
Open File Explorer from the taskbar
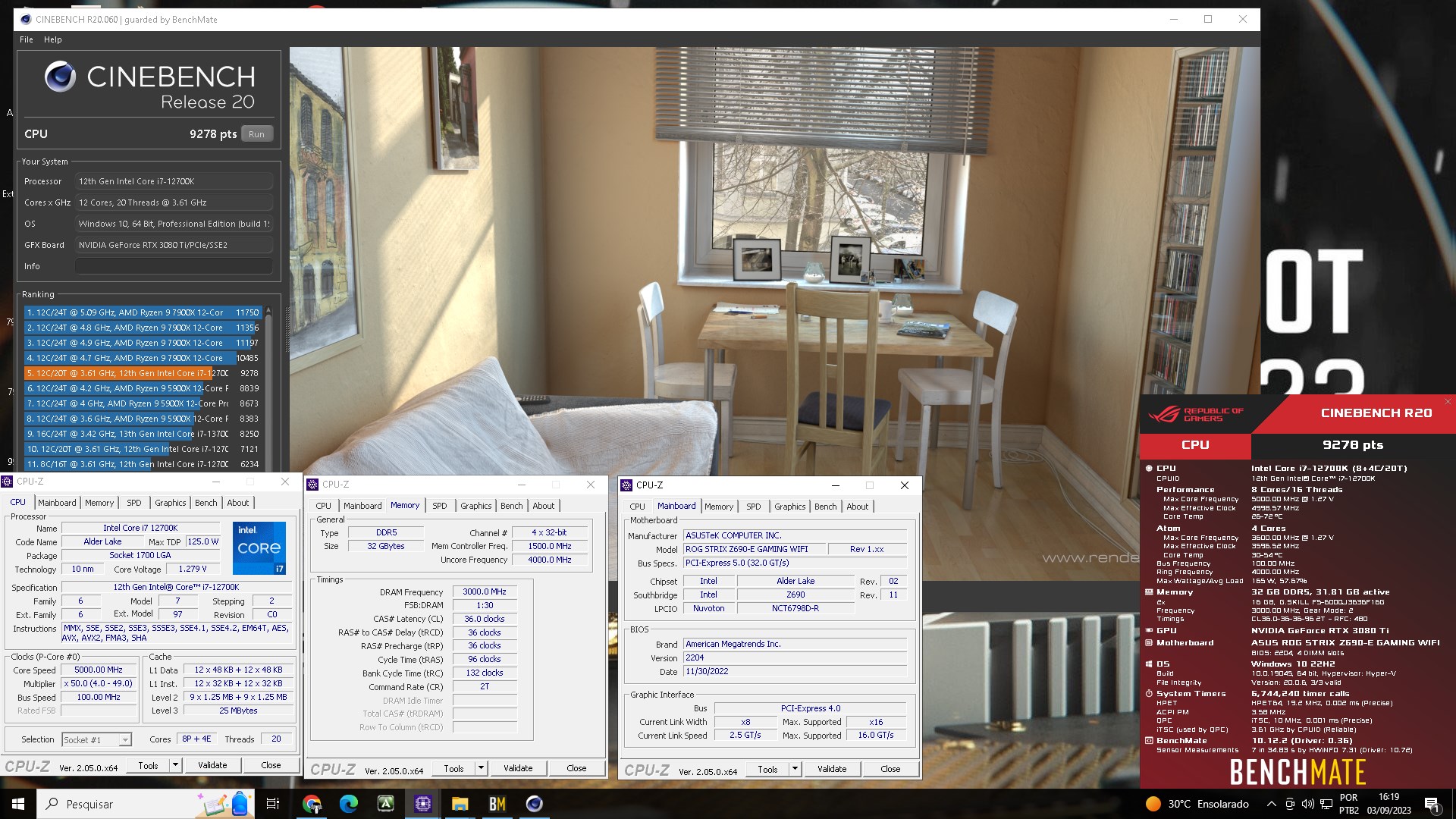pos(460,804)
